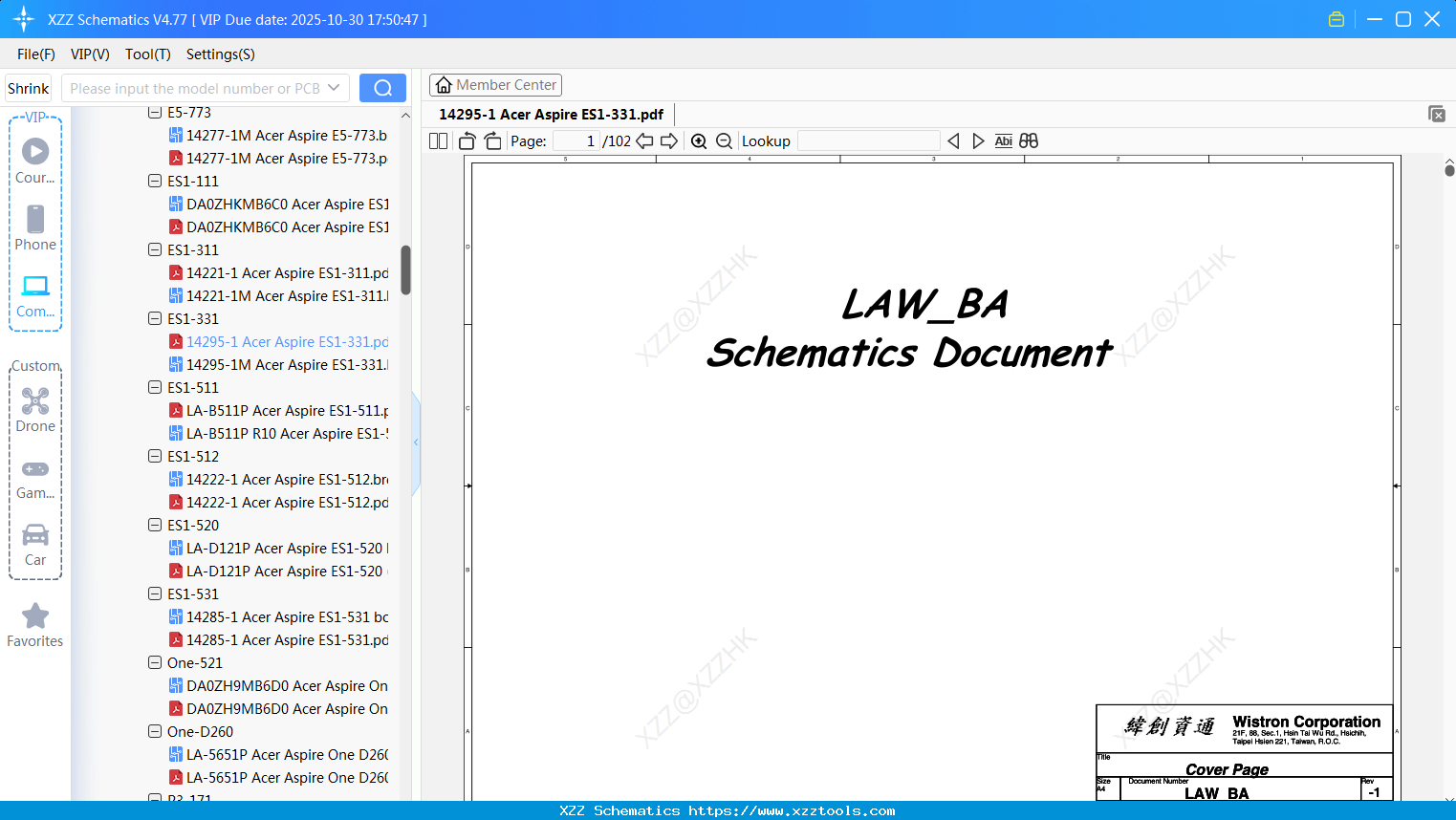Screen dimensions: 1456x820
Task: Open LA-5651P Acer Aspire One D260 PDF
Action: tap(278, 778)
